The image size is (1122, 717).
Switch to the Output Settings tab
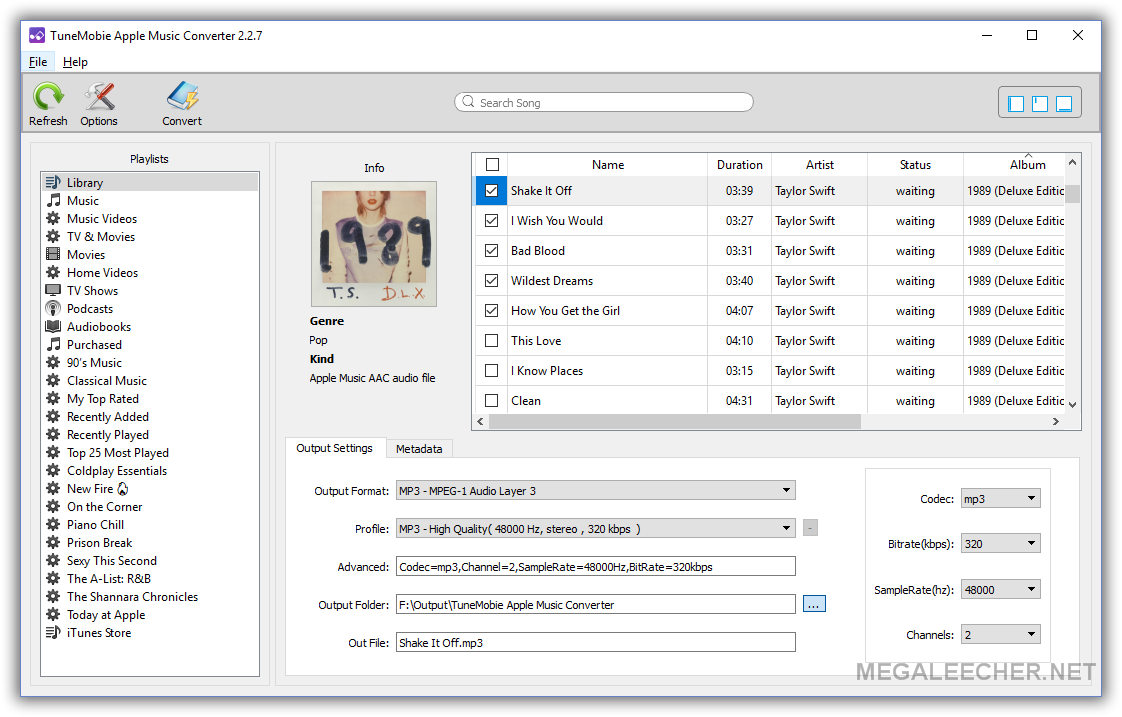[x=335, y=448]
